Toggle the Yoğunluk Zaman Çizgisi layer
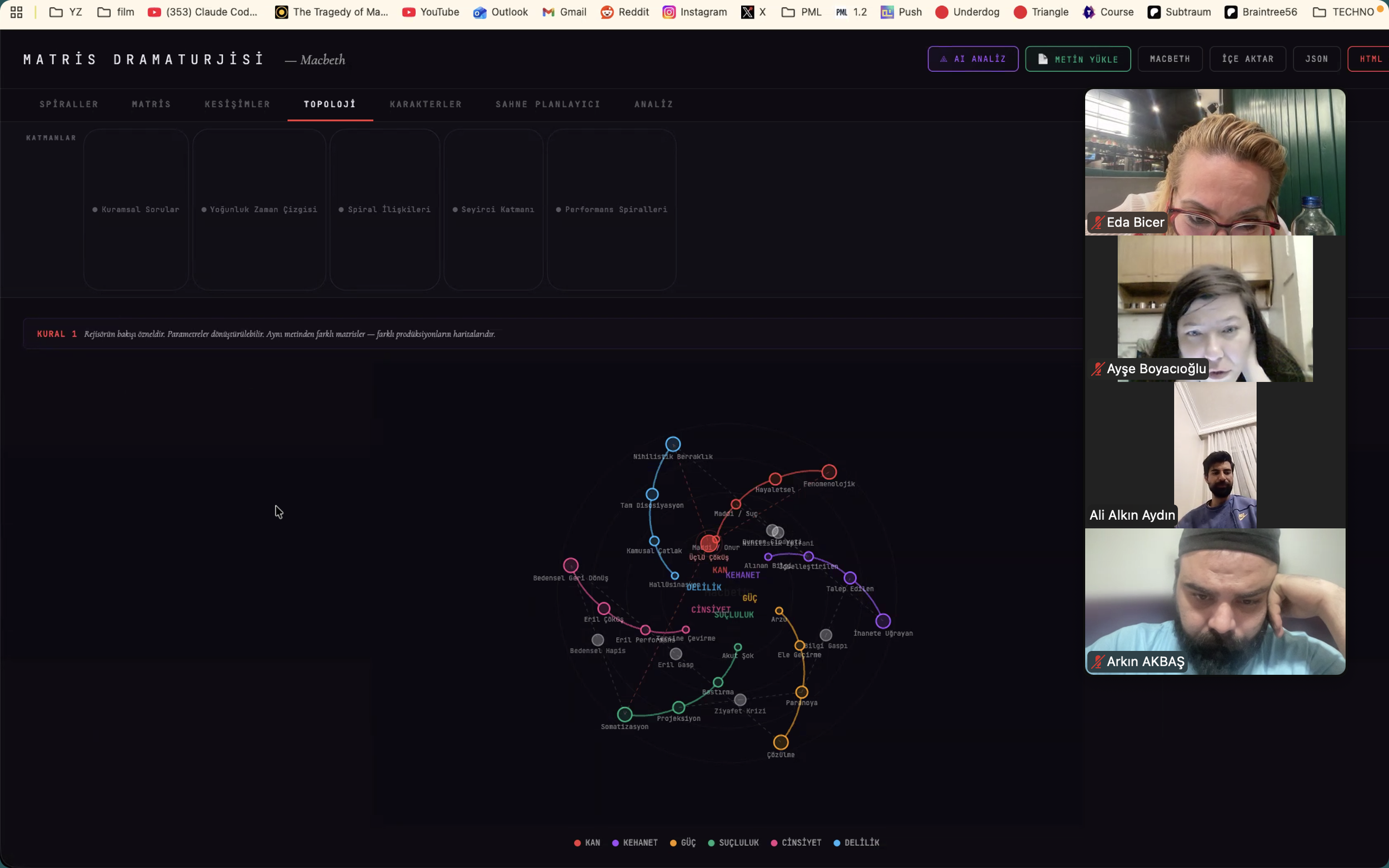Screen dimensions: 1389x868 tap(259, 209)
